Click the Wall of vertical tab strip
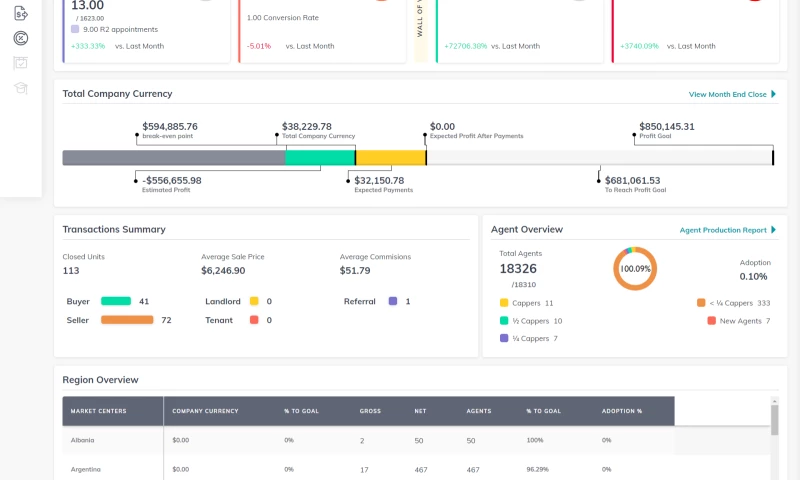The width and height of the screenshot is (800, 480). [421, 30]
